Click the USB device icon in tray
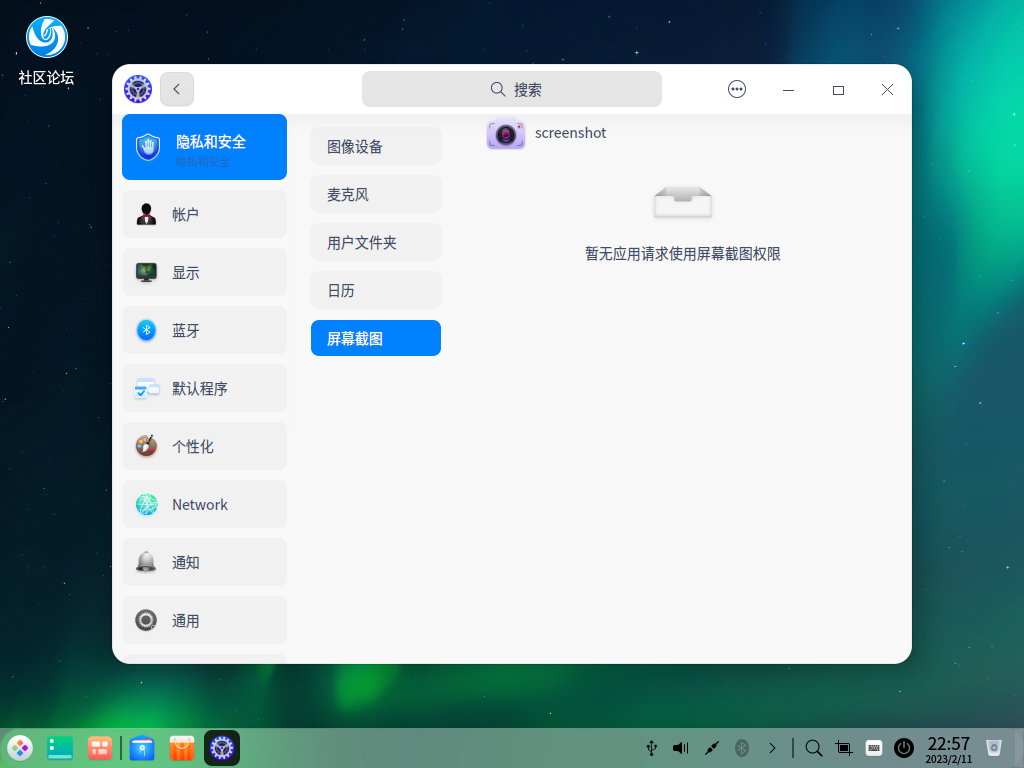 [x=651, y=747]
